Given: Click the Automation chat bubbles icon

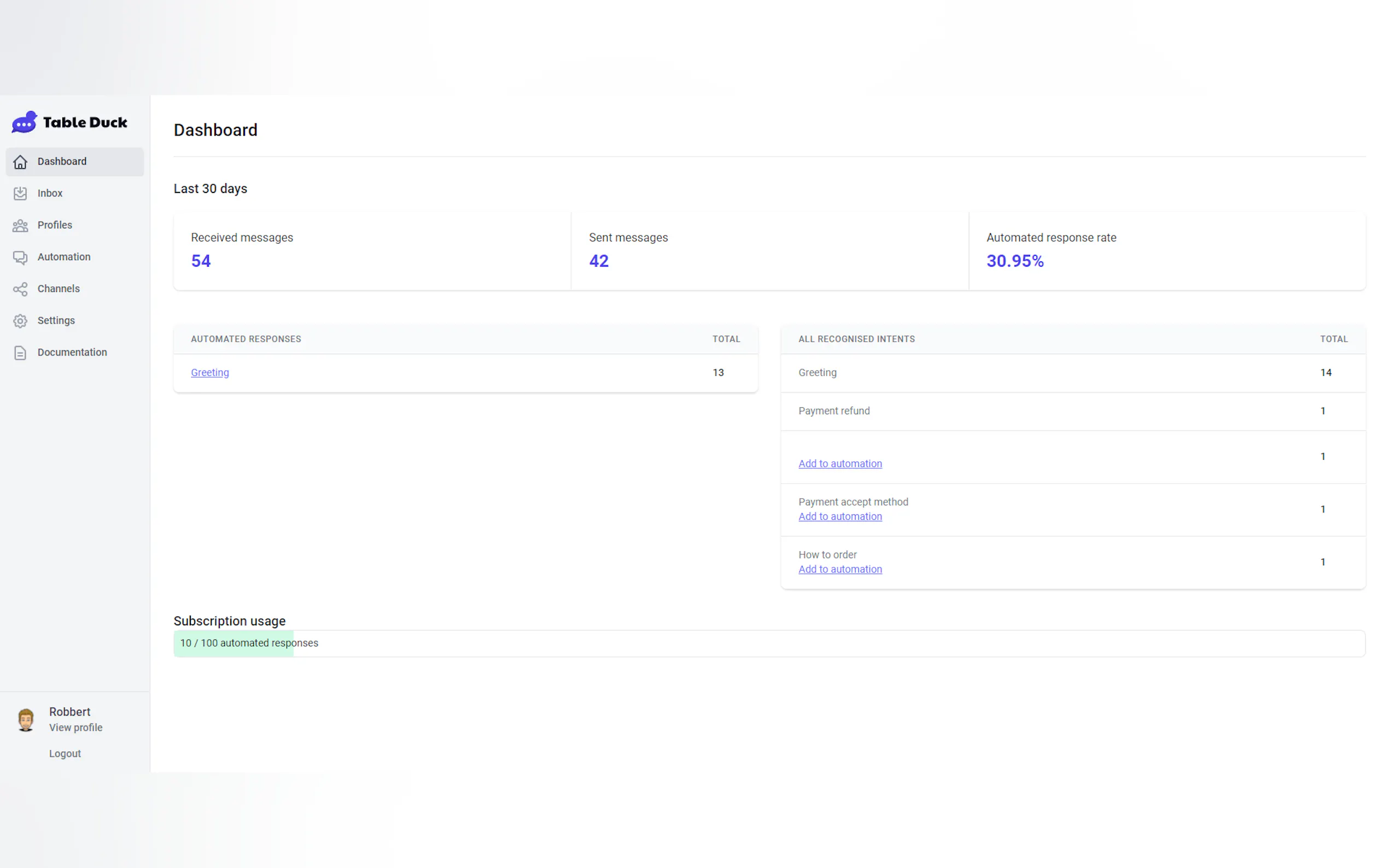Looking at the screenshot, I should pyautogui.click(x=20, y=257).
